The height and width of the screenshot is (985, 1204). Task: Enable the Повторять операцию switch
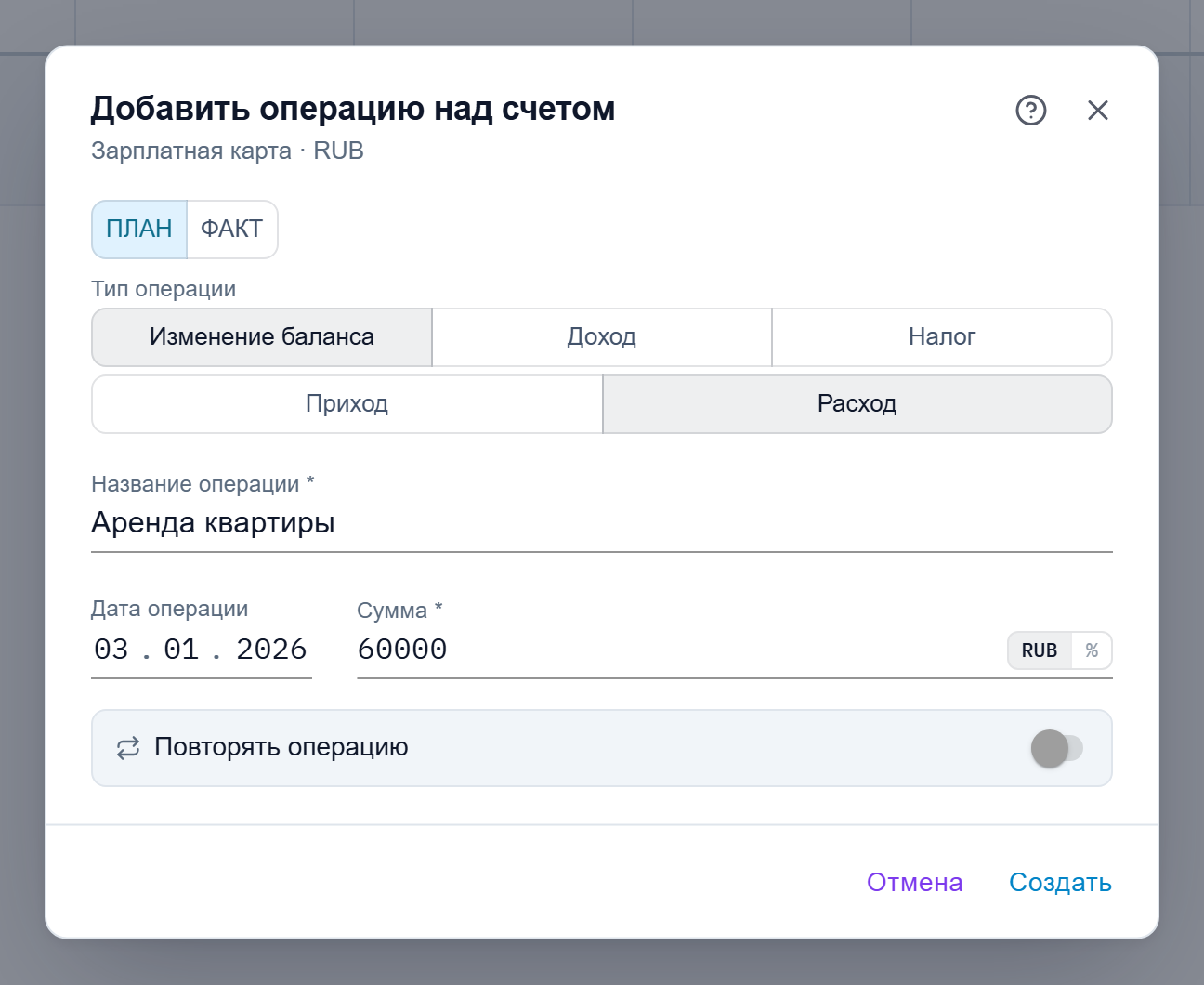1057,748
